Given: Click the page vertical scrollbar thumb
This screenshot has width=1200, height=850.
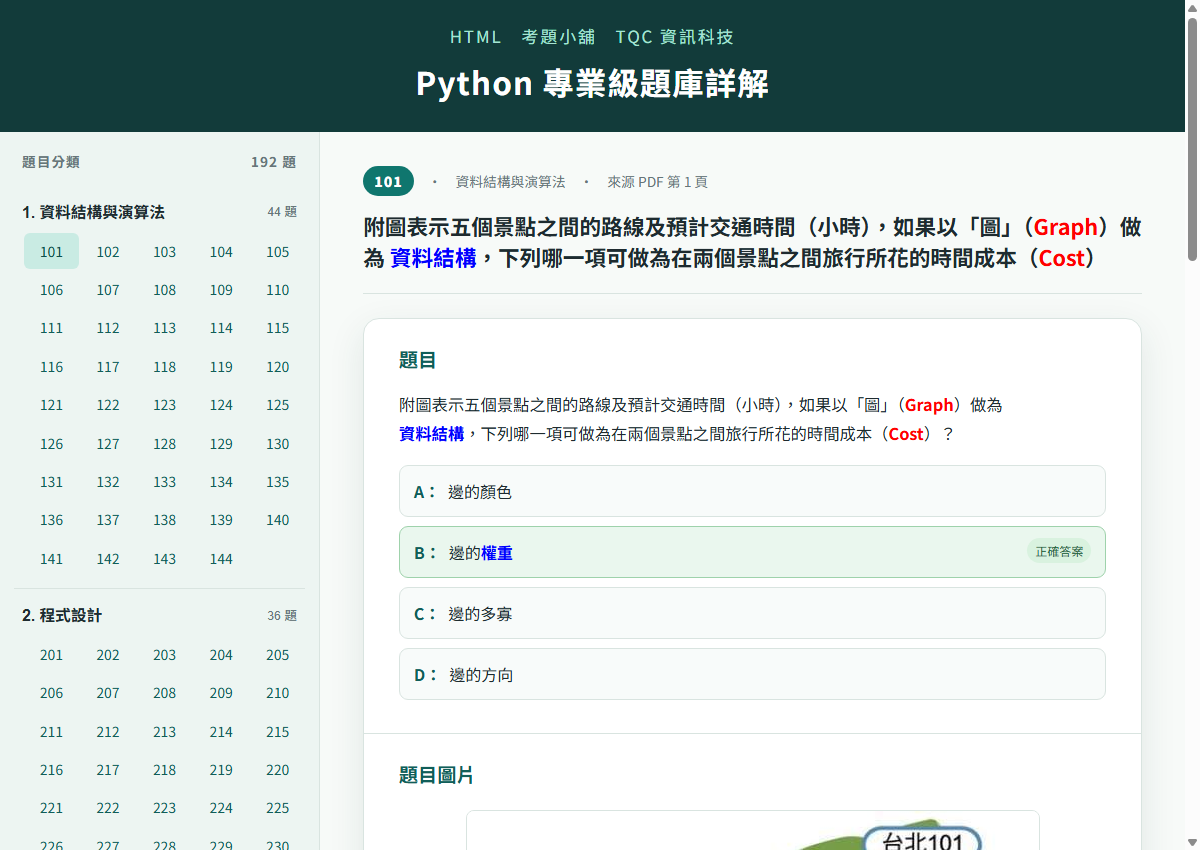Looking at the screenshot, I should (1192, 138).
